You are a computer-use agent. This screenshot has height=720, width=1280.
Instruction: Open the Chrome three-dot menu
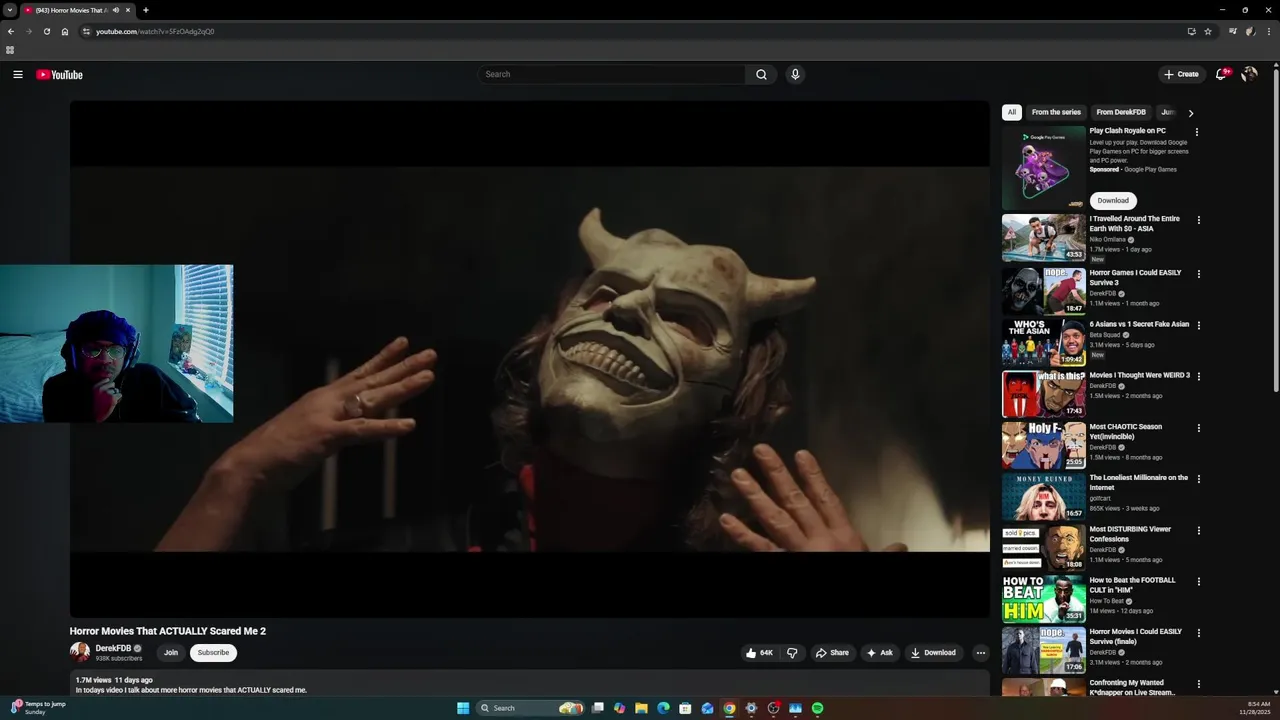(x=1269, y=31)
